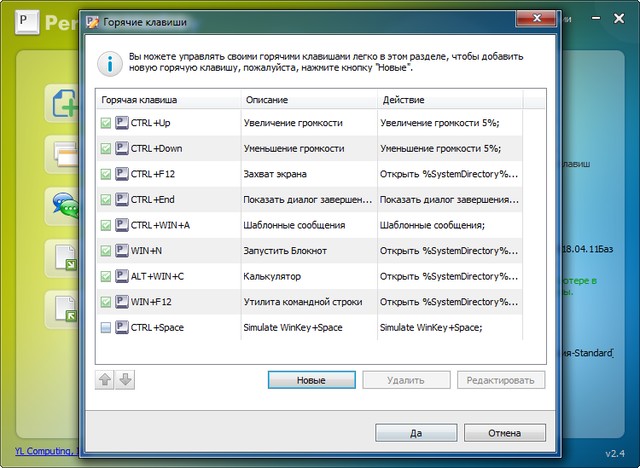
Task: Click the keyboard icon beside CTRL+F12
Action: coord(122,174)
